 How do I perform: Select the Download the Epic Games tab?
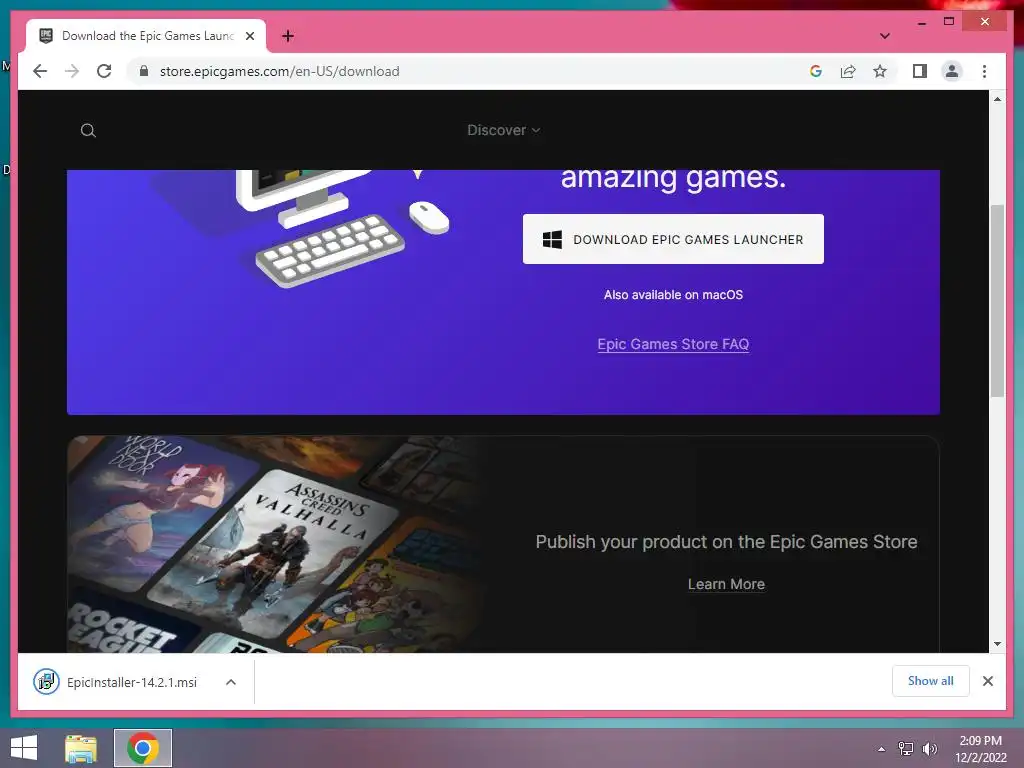147,36
